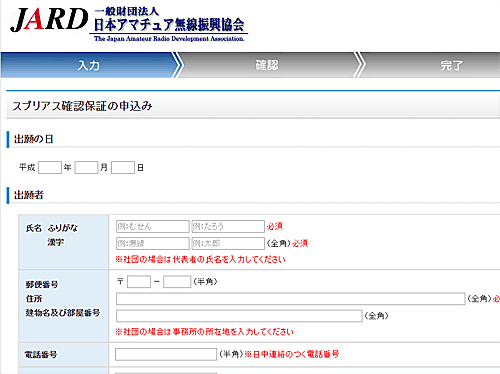Focus the second postal code box
500x374 pixels.
[x=177, y=282]
